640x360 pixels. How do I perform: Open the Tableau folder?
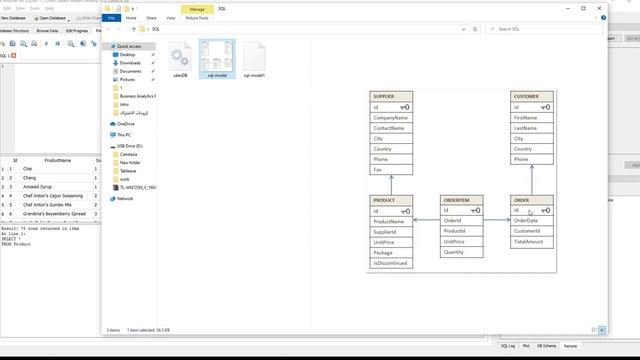pyautogui.click(x=128, y=171)
